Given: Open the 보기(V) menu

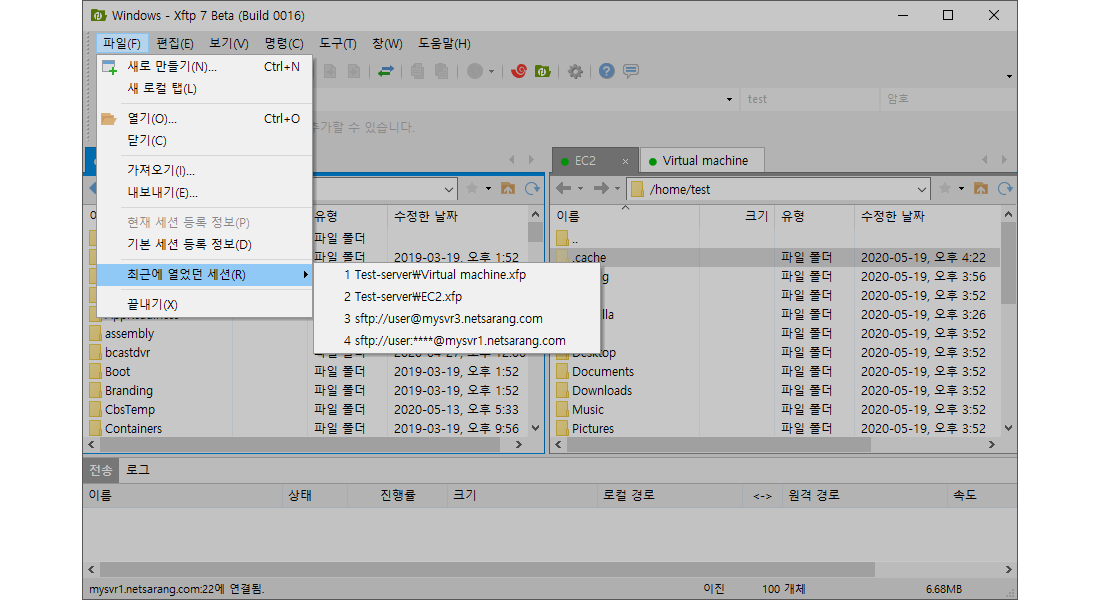Looking at the screenshot, I should click(x=229, y=44).
